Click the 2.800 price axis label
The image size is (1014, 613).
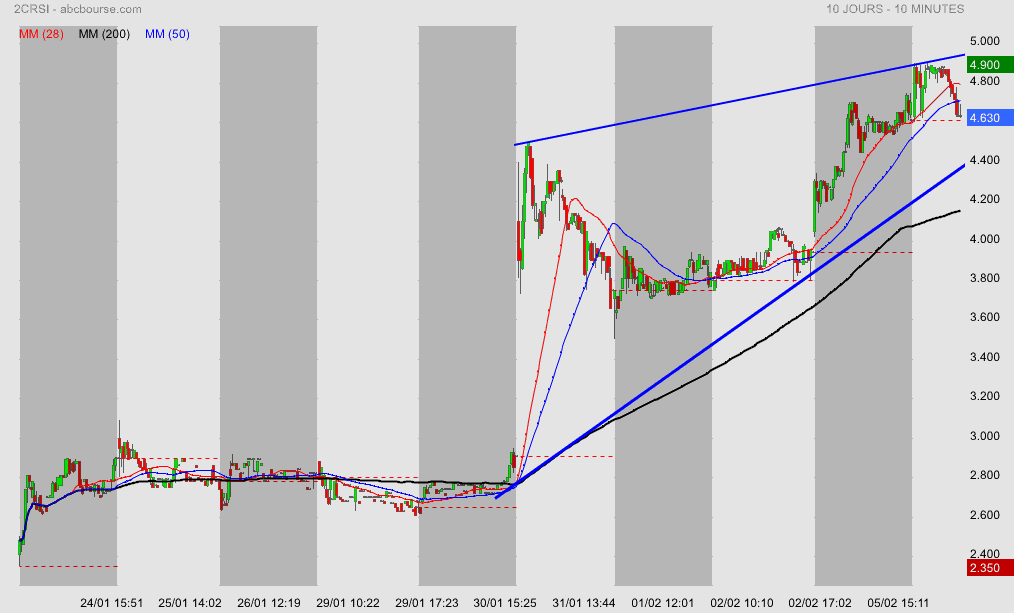985,475
